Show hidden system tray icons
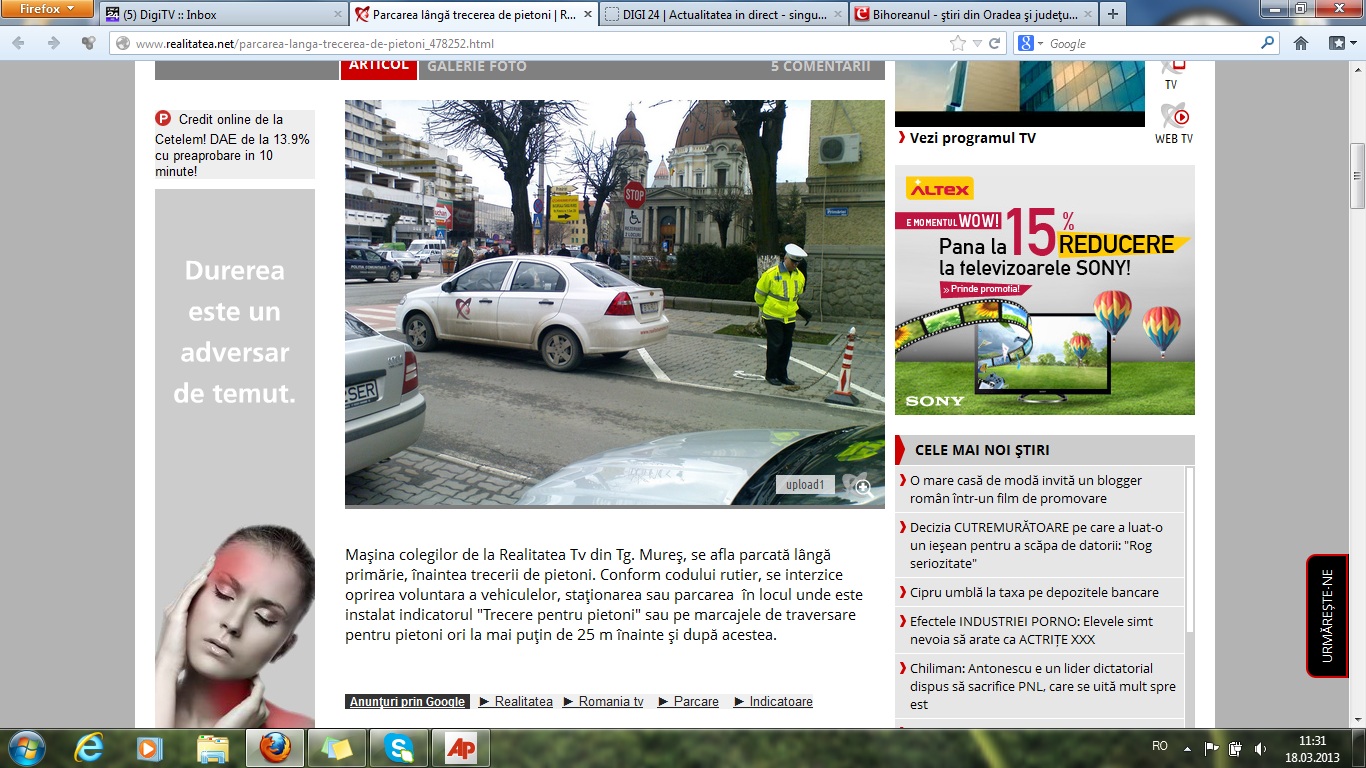 [1187, 747]
